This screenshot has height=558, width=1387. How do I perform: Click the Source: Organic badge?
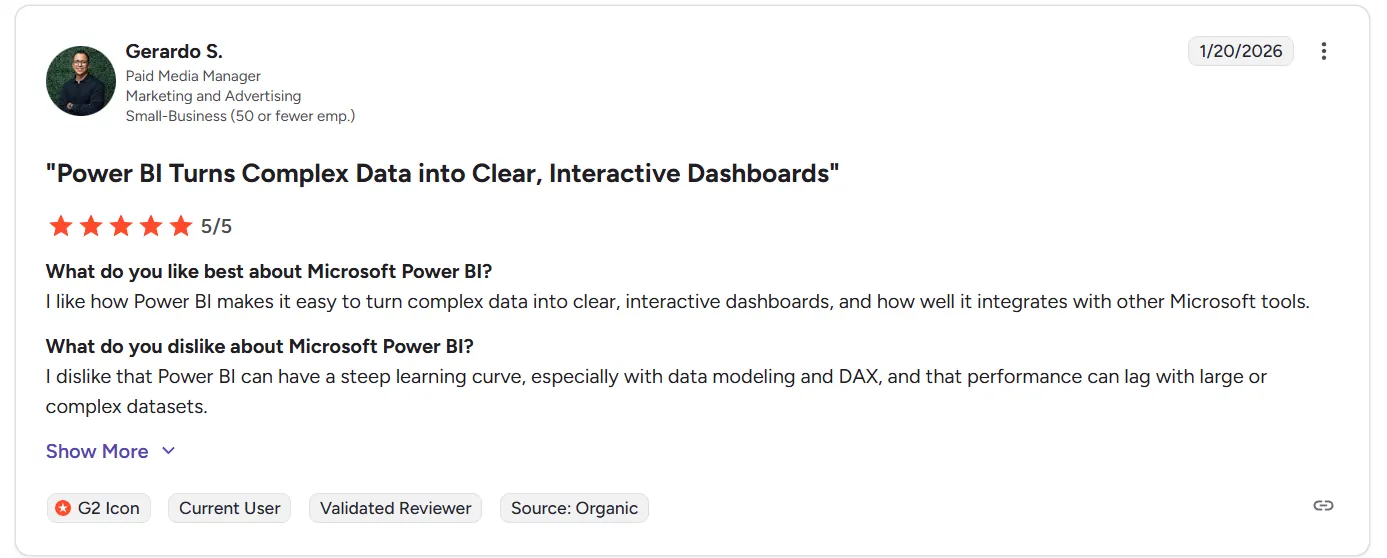point(574,508)
